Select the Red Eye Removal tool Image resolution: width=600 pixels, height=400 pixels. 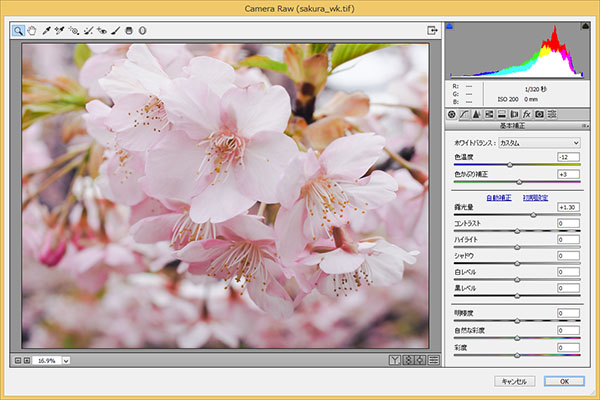pos(101,31)
